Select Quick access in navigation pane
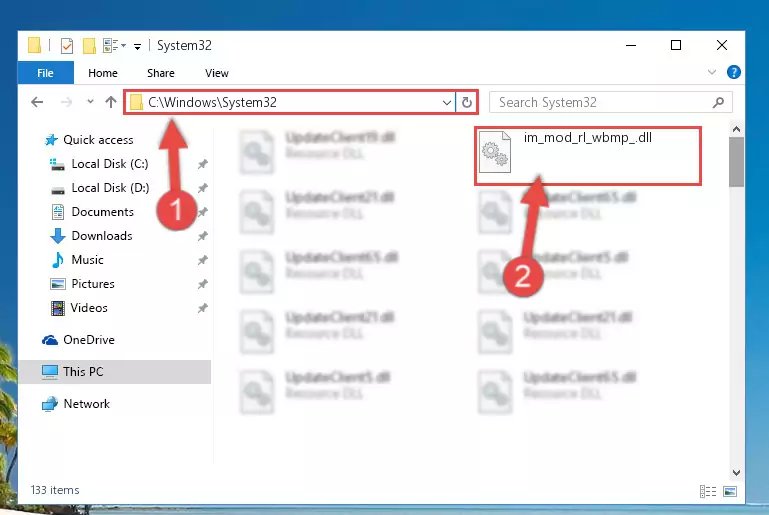This screenshot has width=769, height=515. coord(98,140)
